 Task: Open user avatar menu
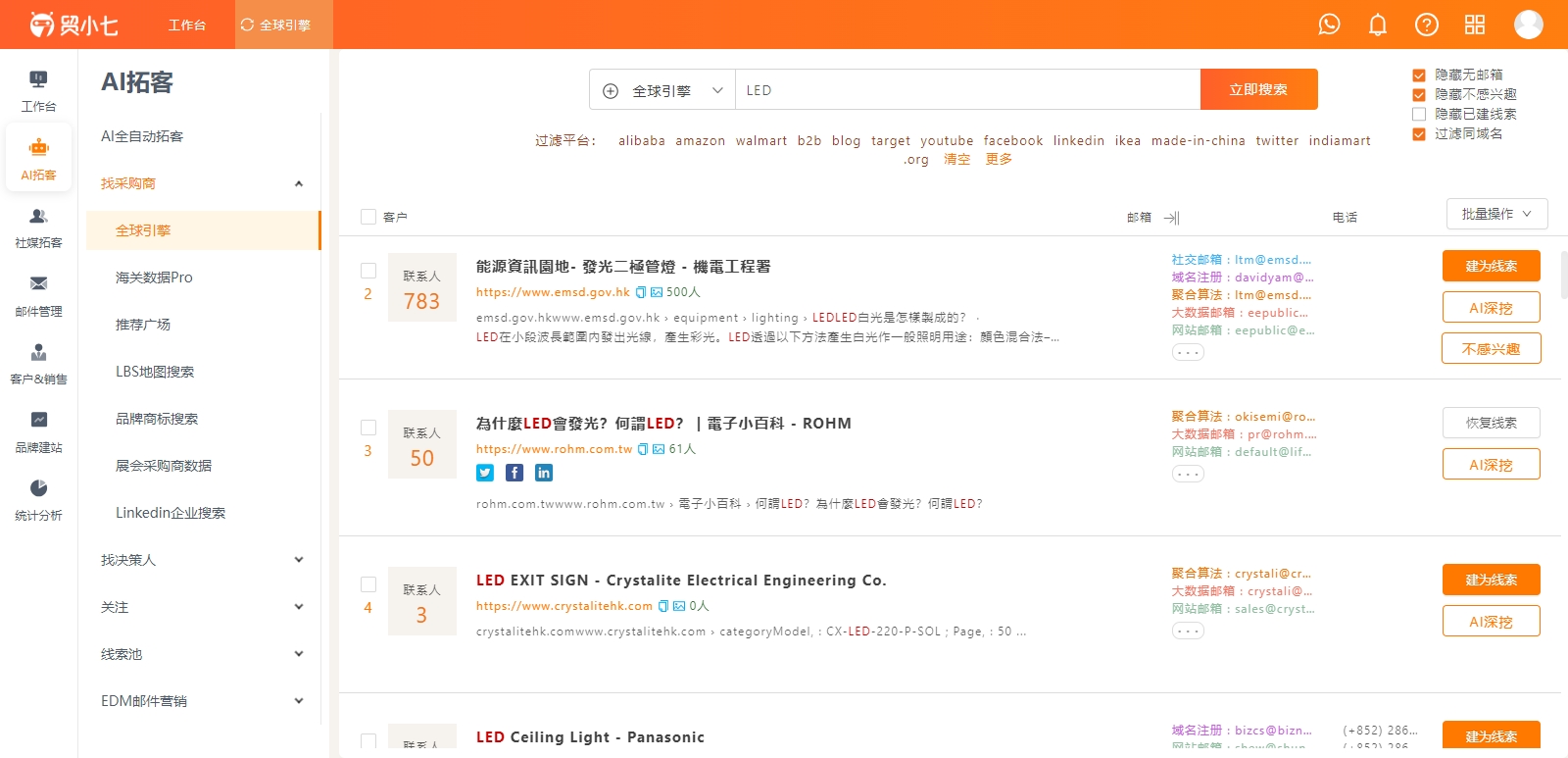1529,25
